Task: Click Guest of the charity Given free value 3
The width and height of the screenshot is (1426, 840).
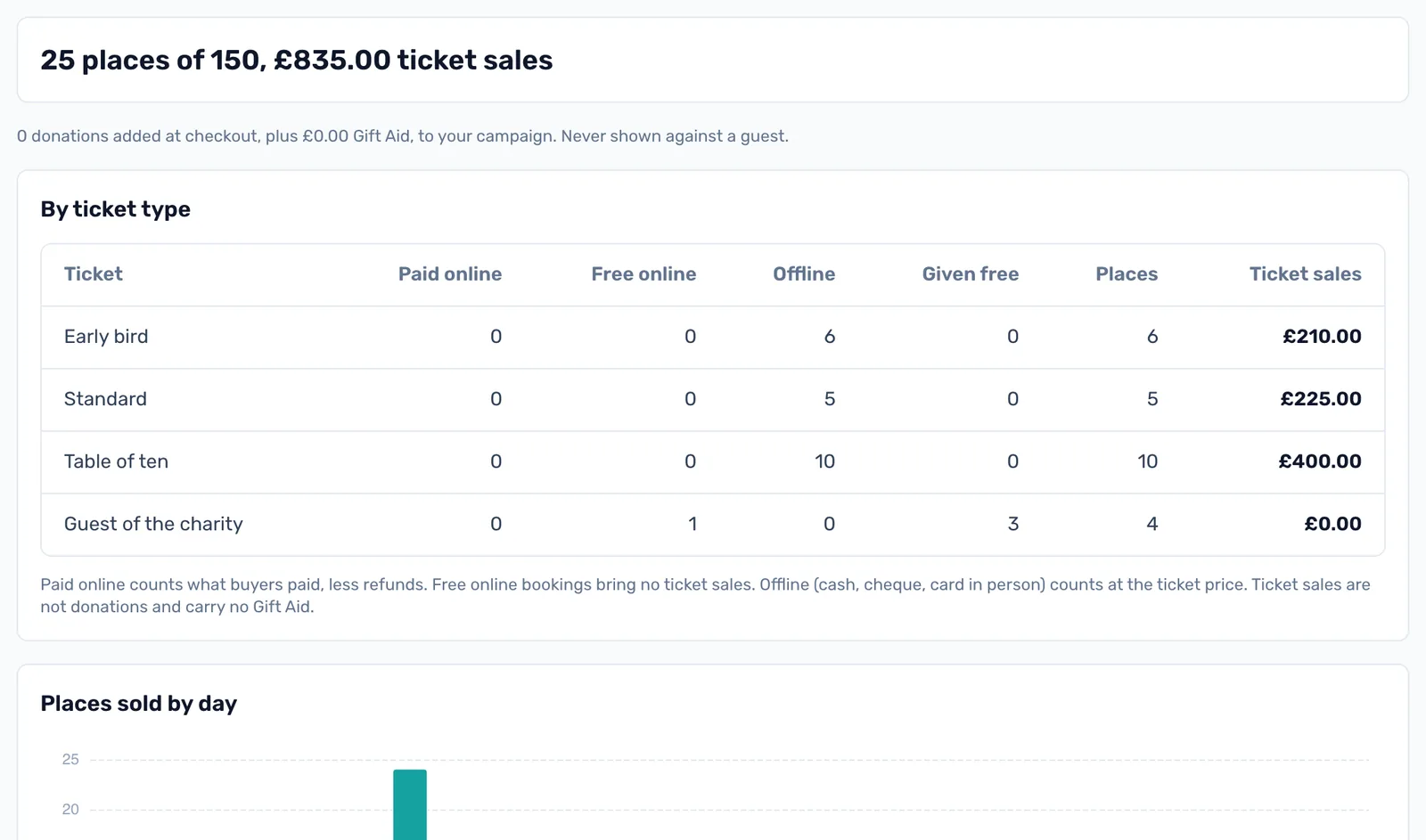Action: [x=1013, y=524]
